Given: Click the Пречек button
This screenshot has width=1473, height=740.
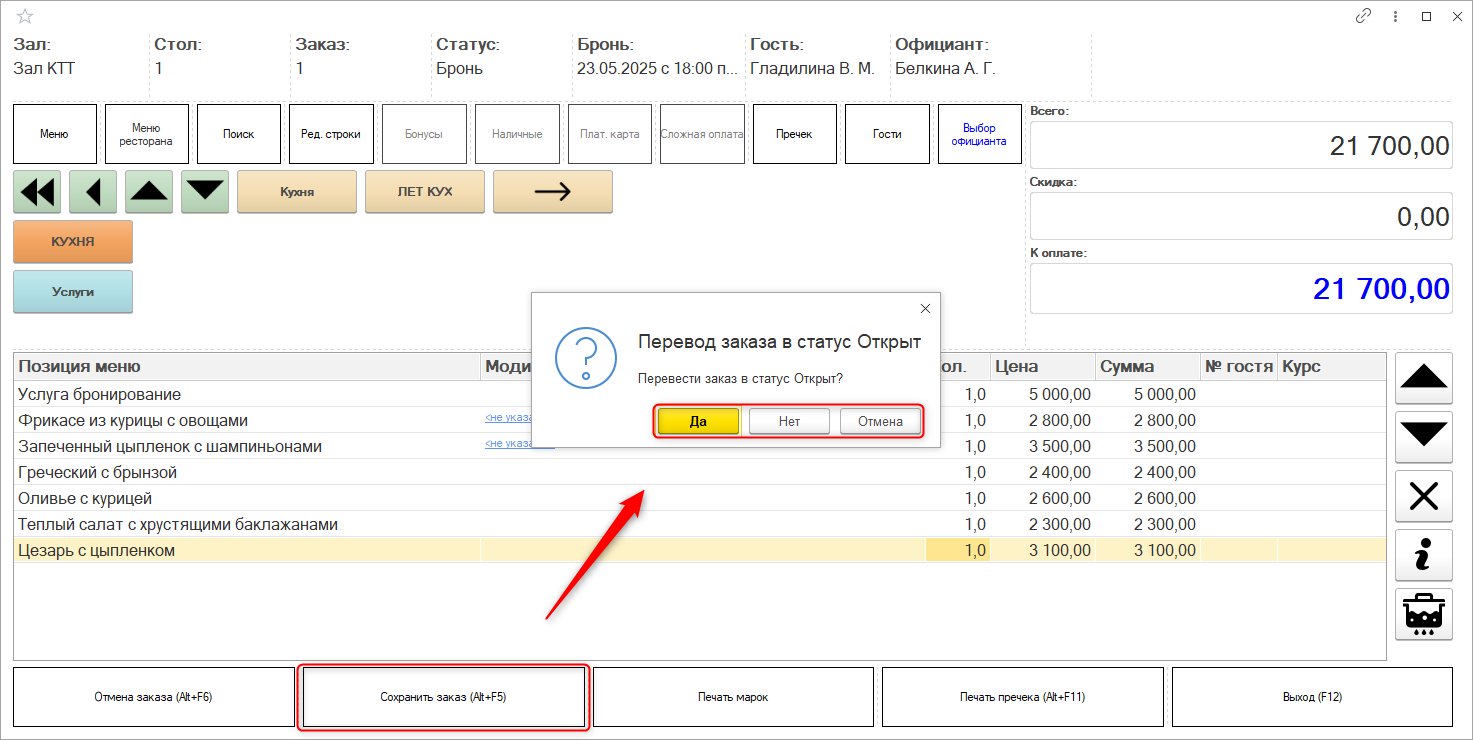Looking at the screenshot, I should pyautogui.click(x=795, y=134).
